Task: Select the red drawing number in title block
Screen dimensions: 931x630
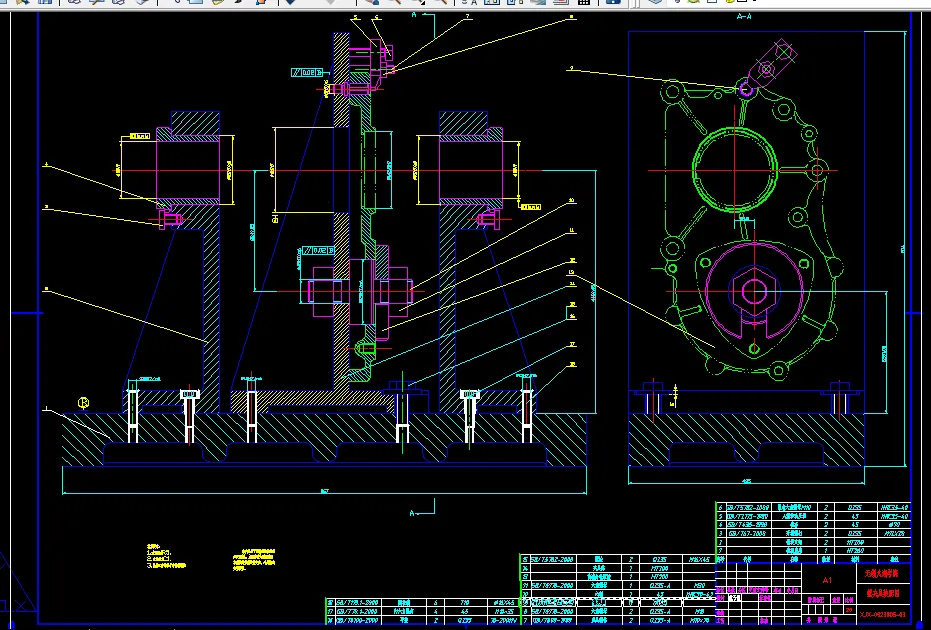Action: 883,614
